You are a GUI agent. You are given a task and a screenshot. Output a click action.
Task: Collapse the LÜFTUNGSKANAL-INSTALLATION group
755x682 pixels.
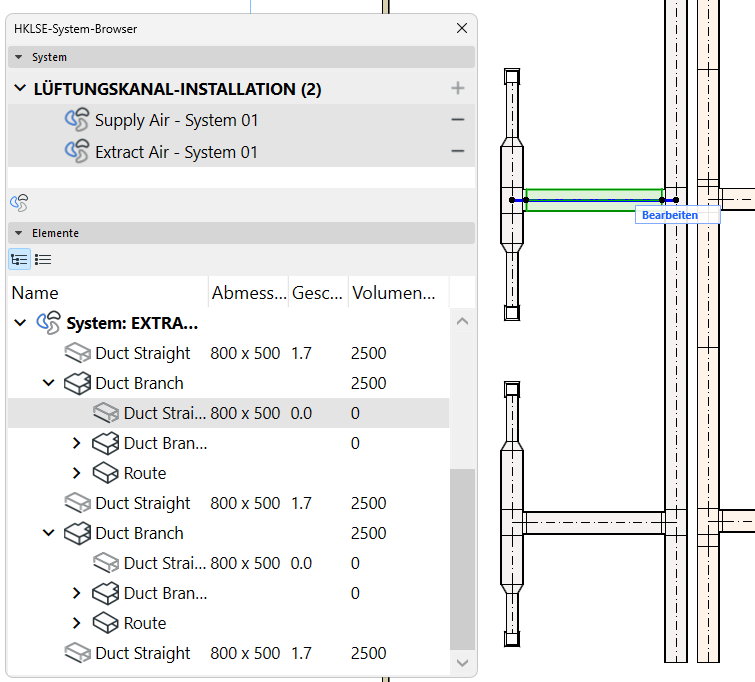[20, 89]
